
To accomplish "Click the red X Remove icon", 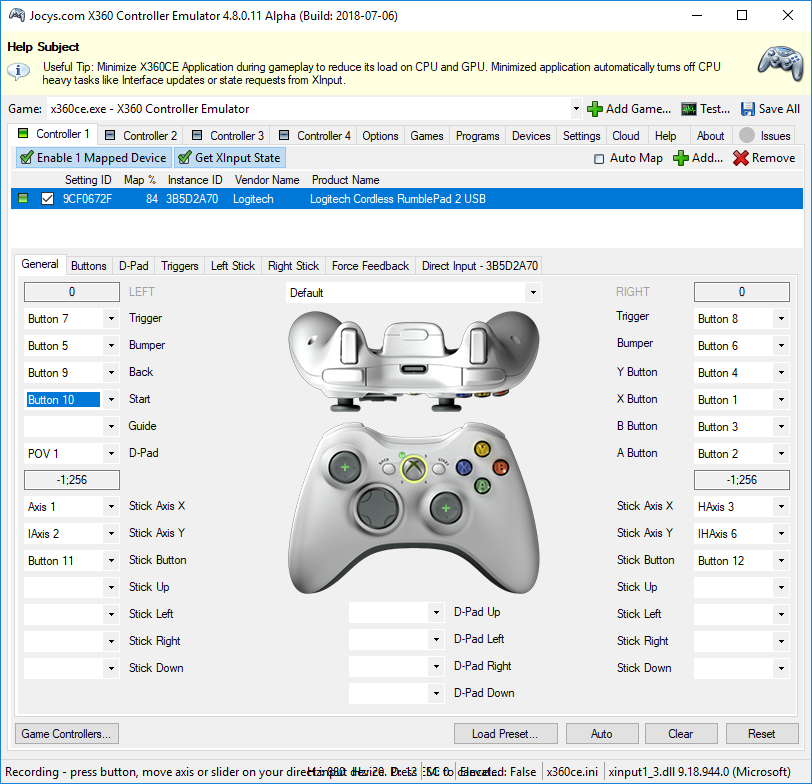I will tap(741, 158).
